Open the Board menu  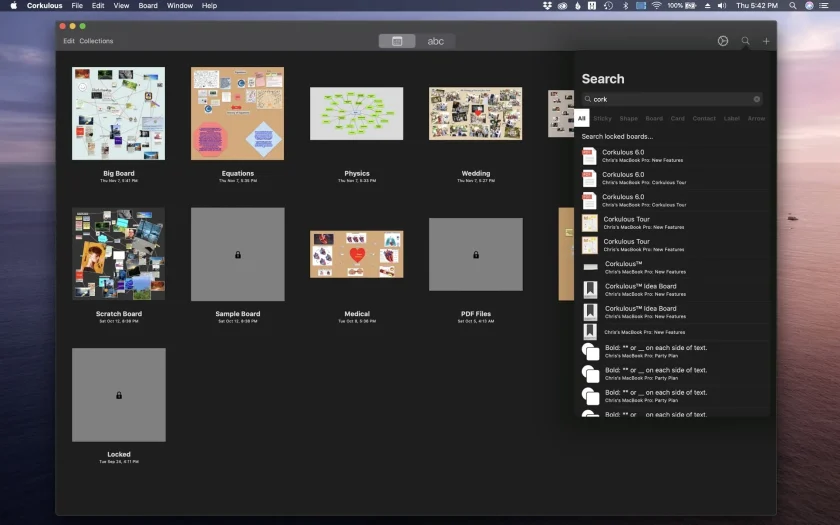pos(148,5)
